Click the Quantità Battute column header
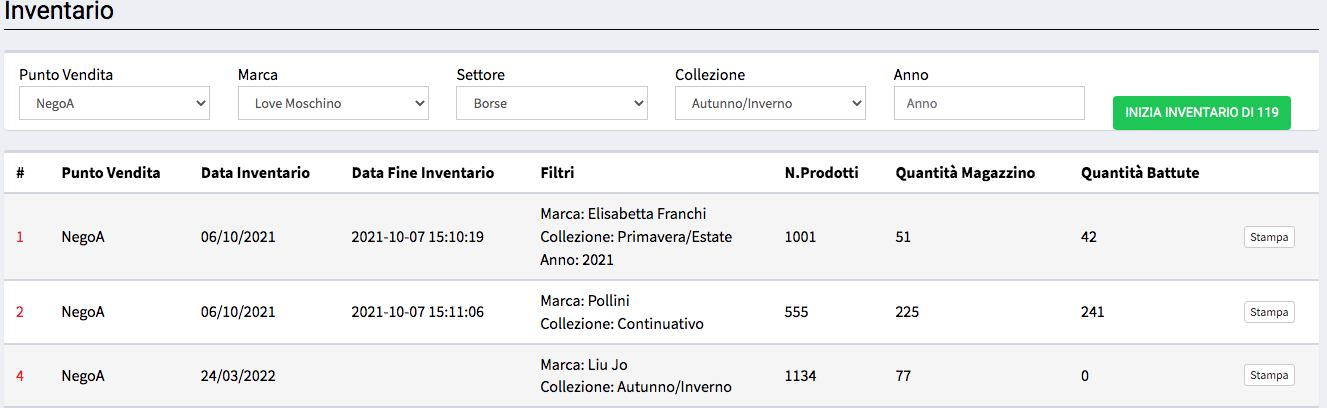Viewport: 1327px width, 408px height. tap(1140, 173)
